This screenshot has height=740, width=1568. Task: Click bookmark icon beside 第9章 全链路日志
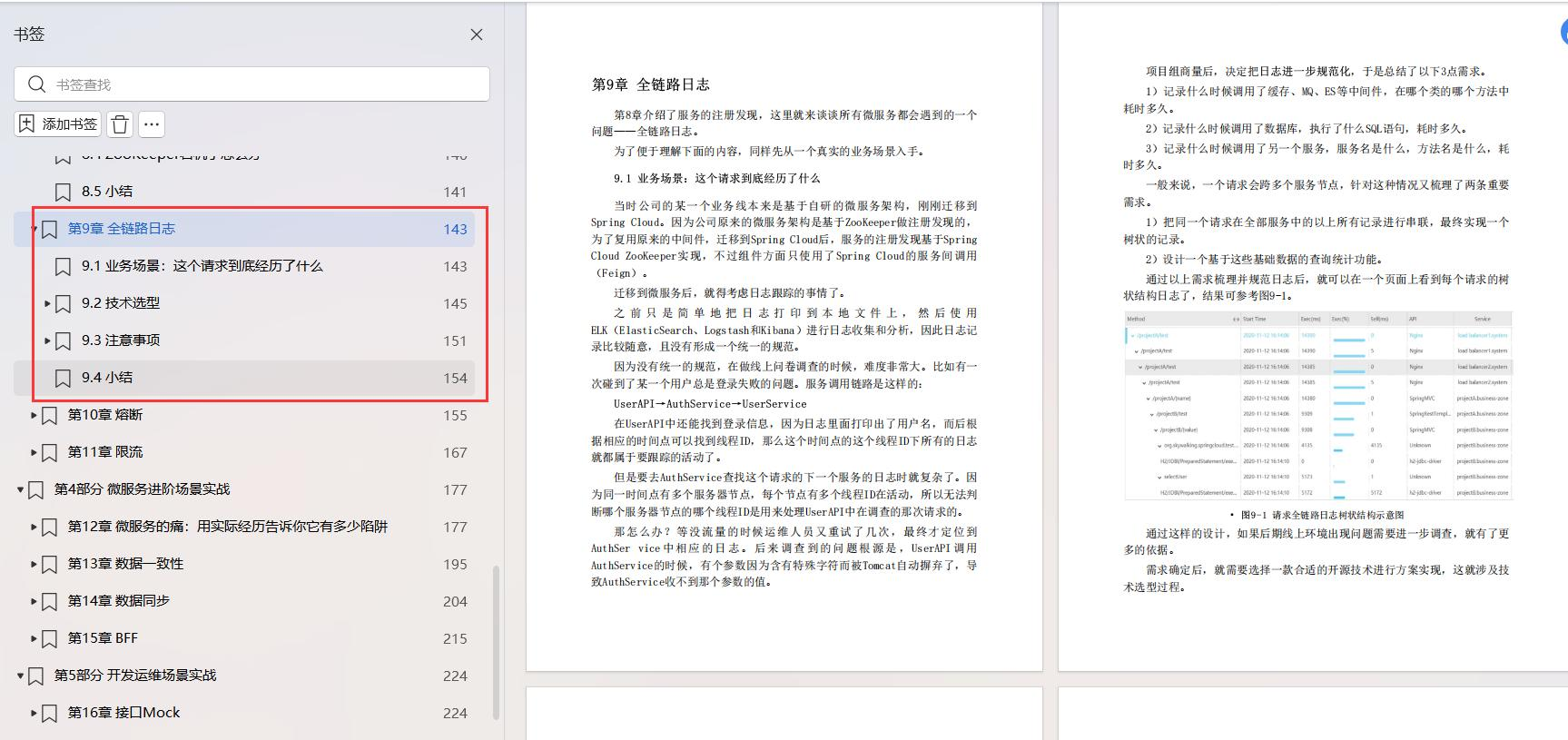(x=49, y=229)
